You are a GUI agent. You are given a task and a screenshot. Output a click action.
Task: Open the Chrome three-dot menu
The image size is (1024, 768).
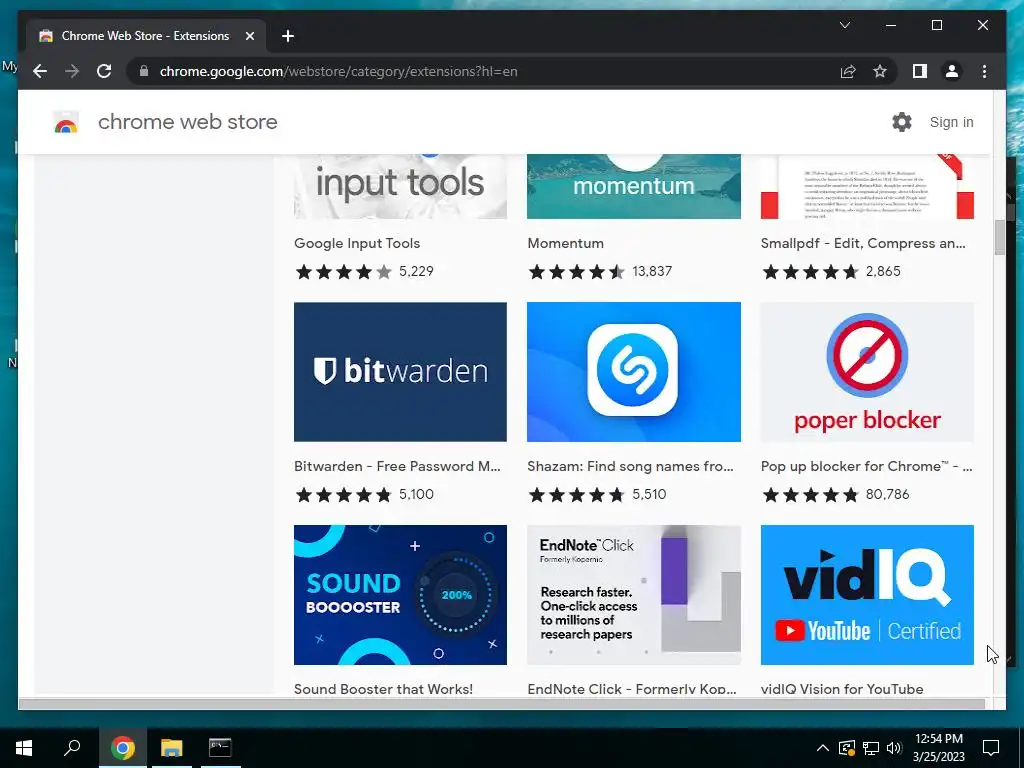(x=984, y=71)
